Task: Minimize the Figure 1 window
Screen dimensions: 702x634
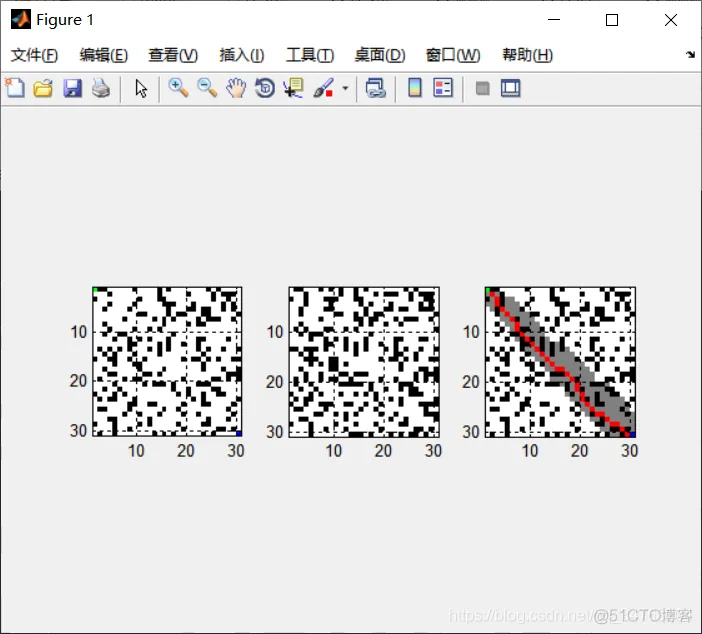Action: click(x=554, y=20)
